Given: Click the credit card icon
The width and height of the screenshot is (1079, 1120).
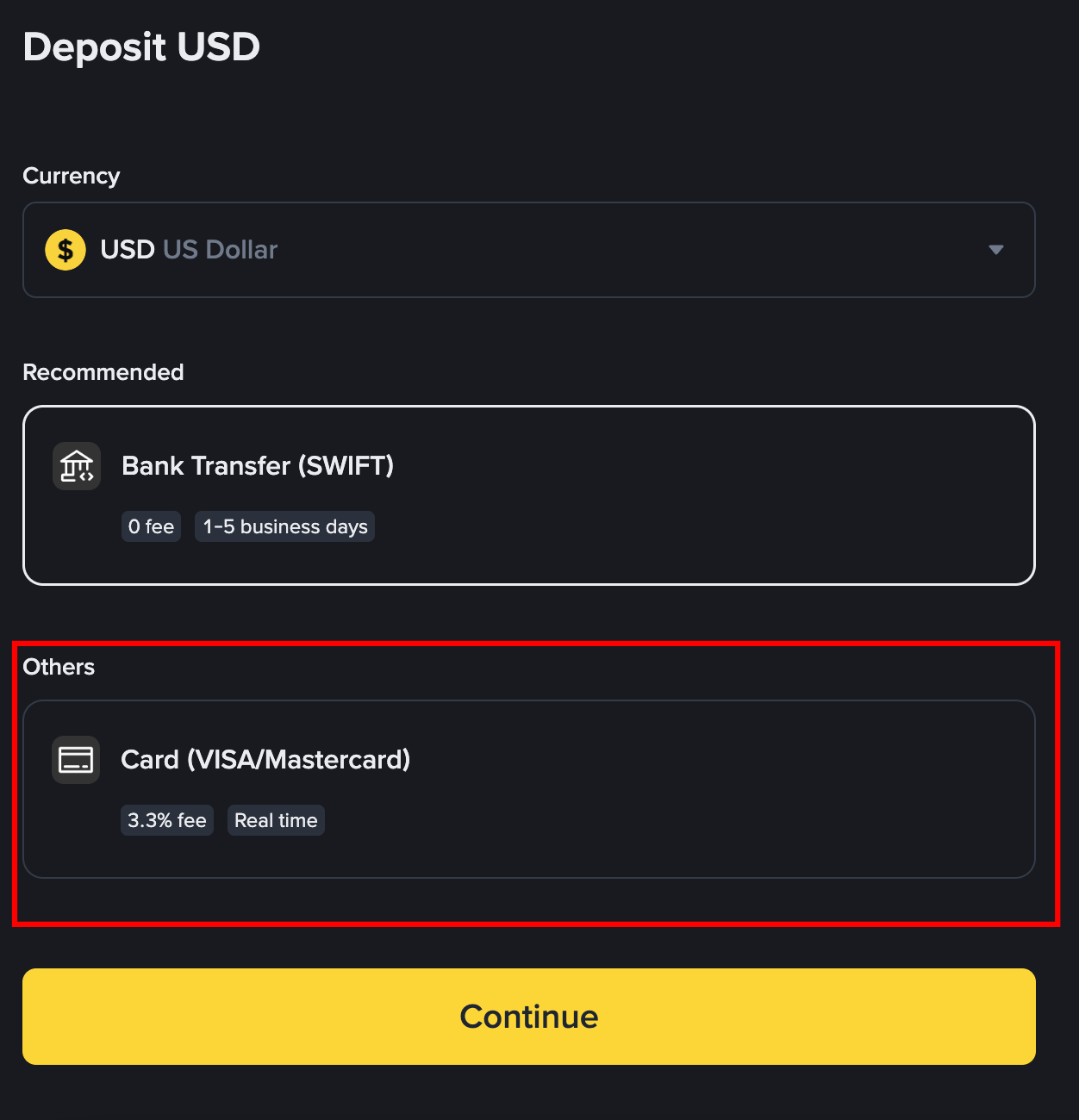Looking at the screenshot, I should point(76,760).
